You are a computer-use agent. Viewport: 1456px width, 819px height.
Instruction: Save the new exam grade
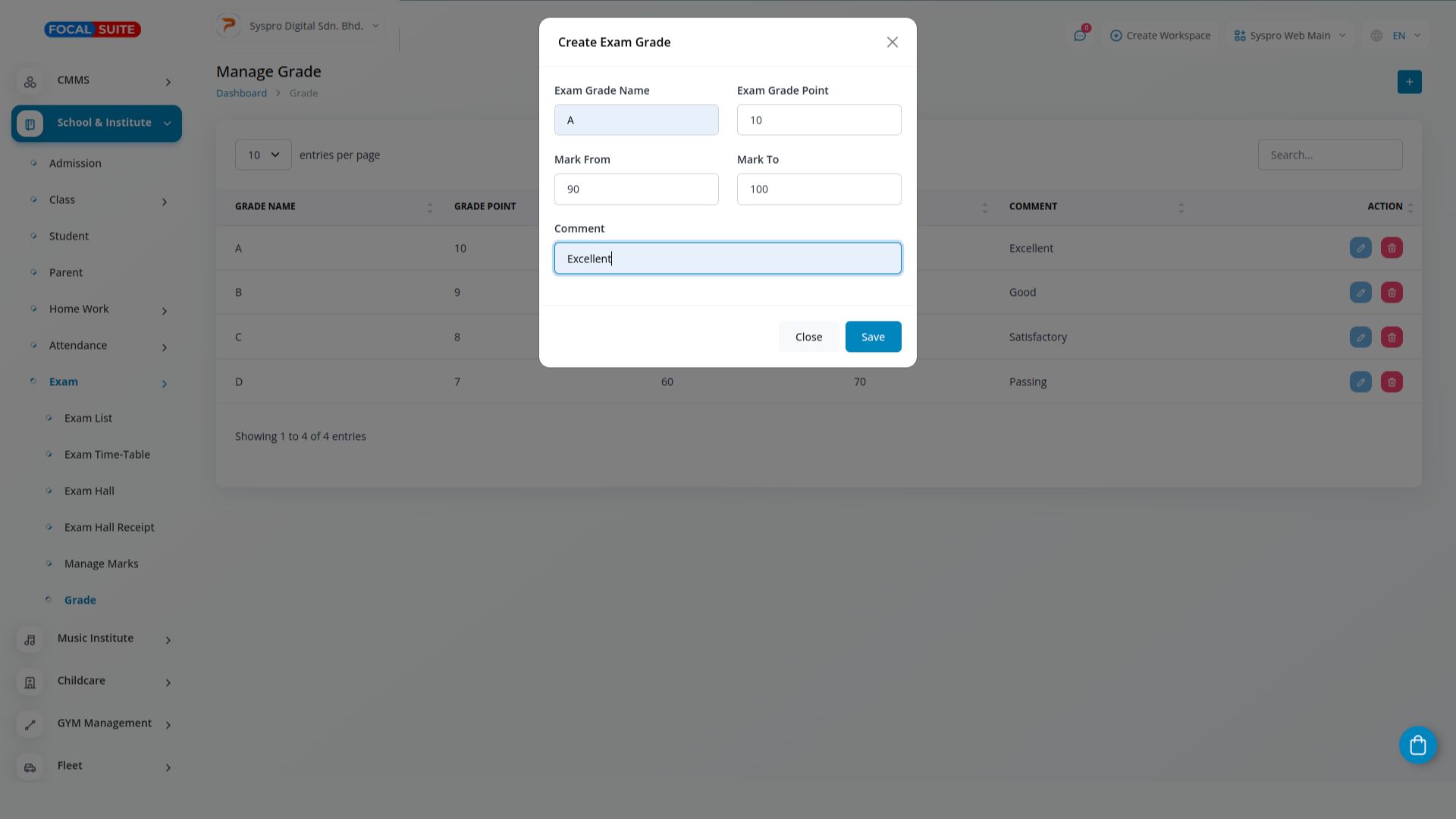(873, 337)
